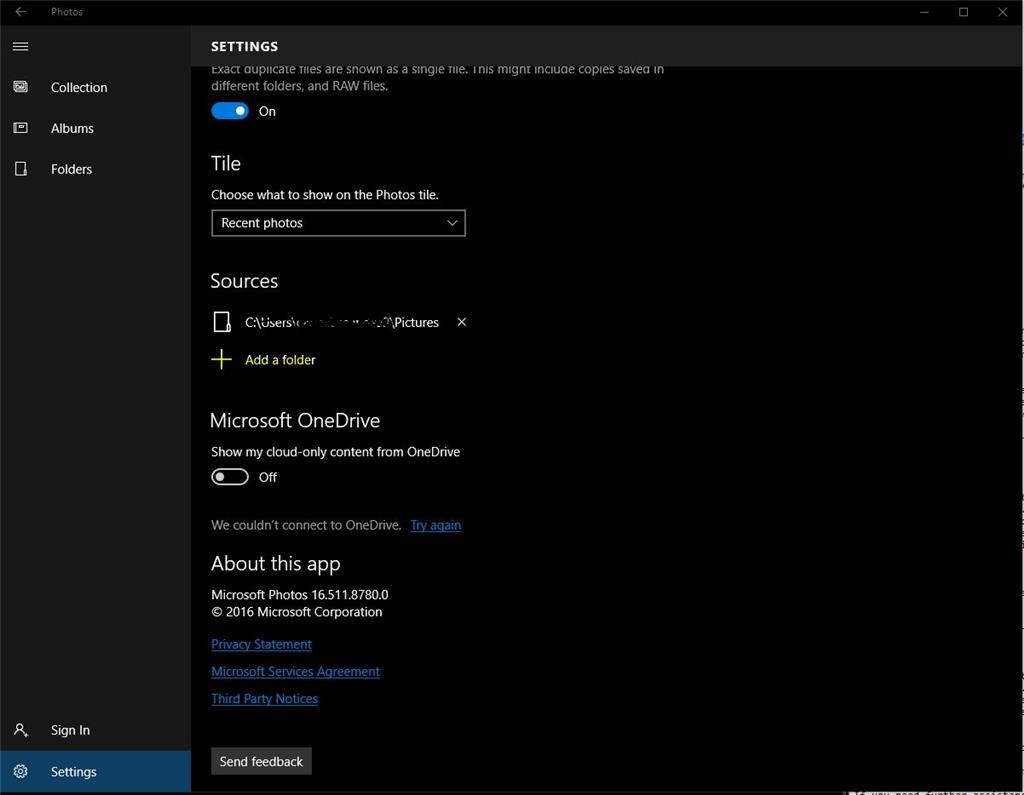Viewport: 1024px width, 795px height.
Task: Open the Privacy Statement link
Action: coord(261,644)
